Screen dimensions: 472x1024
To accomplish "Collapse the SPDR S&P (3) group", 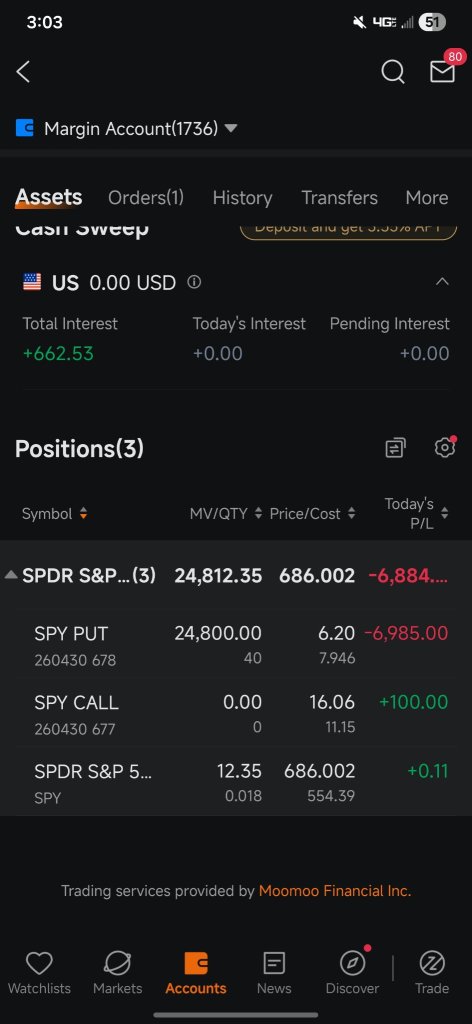I will (11, 575).
